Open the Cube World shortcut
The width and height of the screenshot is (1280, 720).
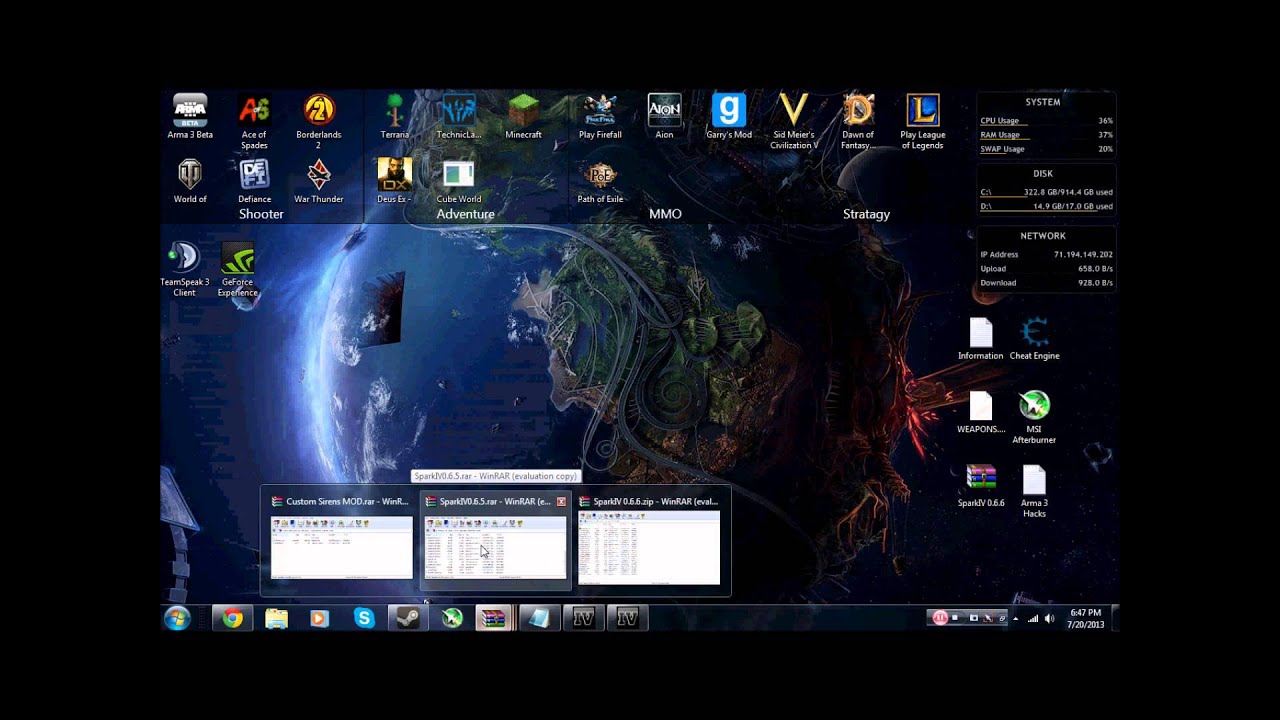pyautogui.click(x=459, y=181)
